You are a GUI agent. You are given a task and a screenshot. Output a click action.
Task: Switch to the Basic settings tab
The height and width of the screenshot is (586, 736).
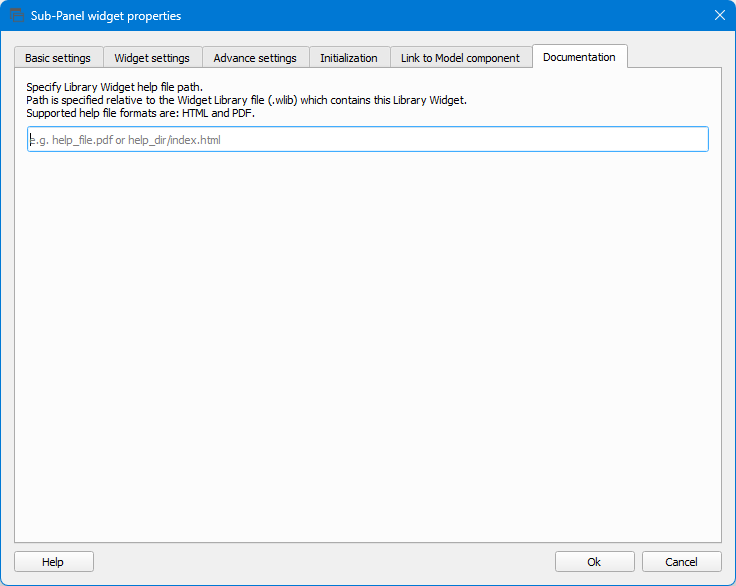coord(58,58)
